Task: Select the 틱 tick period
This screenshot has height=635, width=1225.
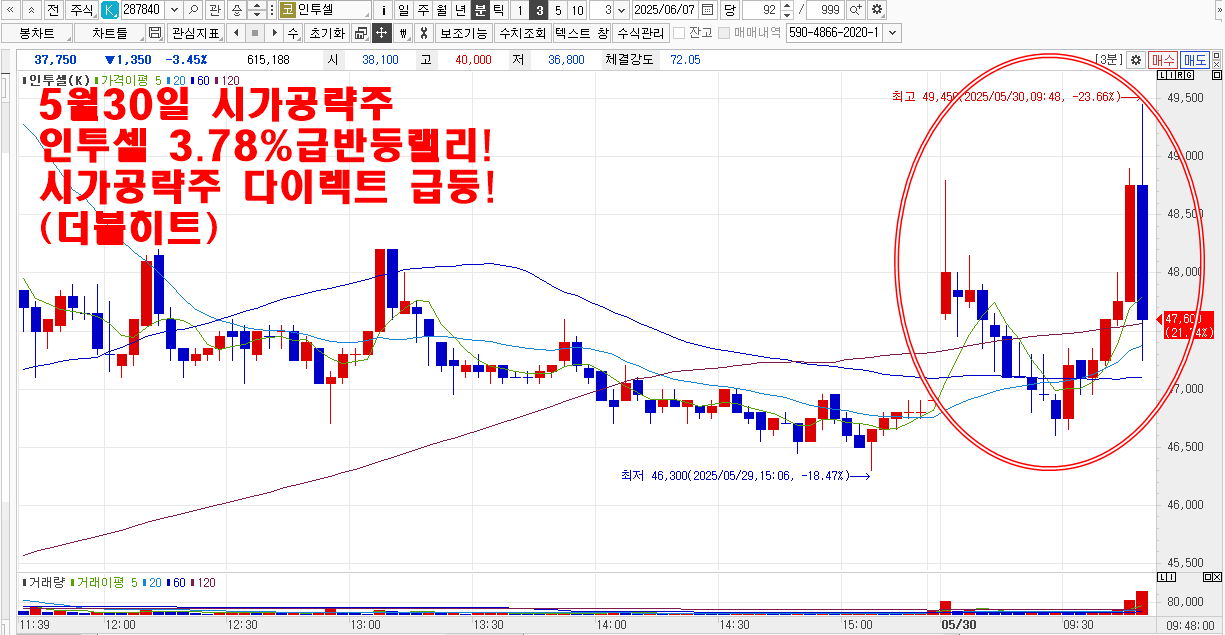Action: (499, 10)
